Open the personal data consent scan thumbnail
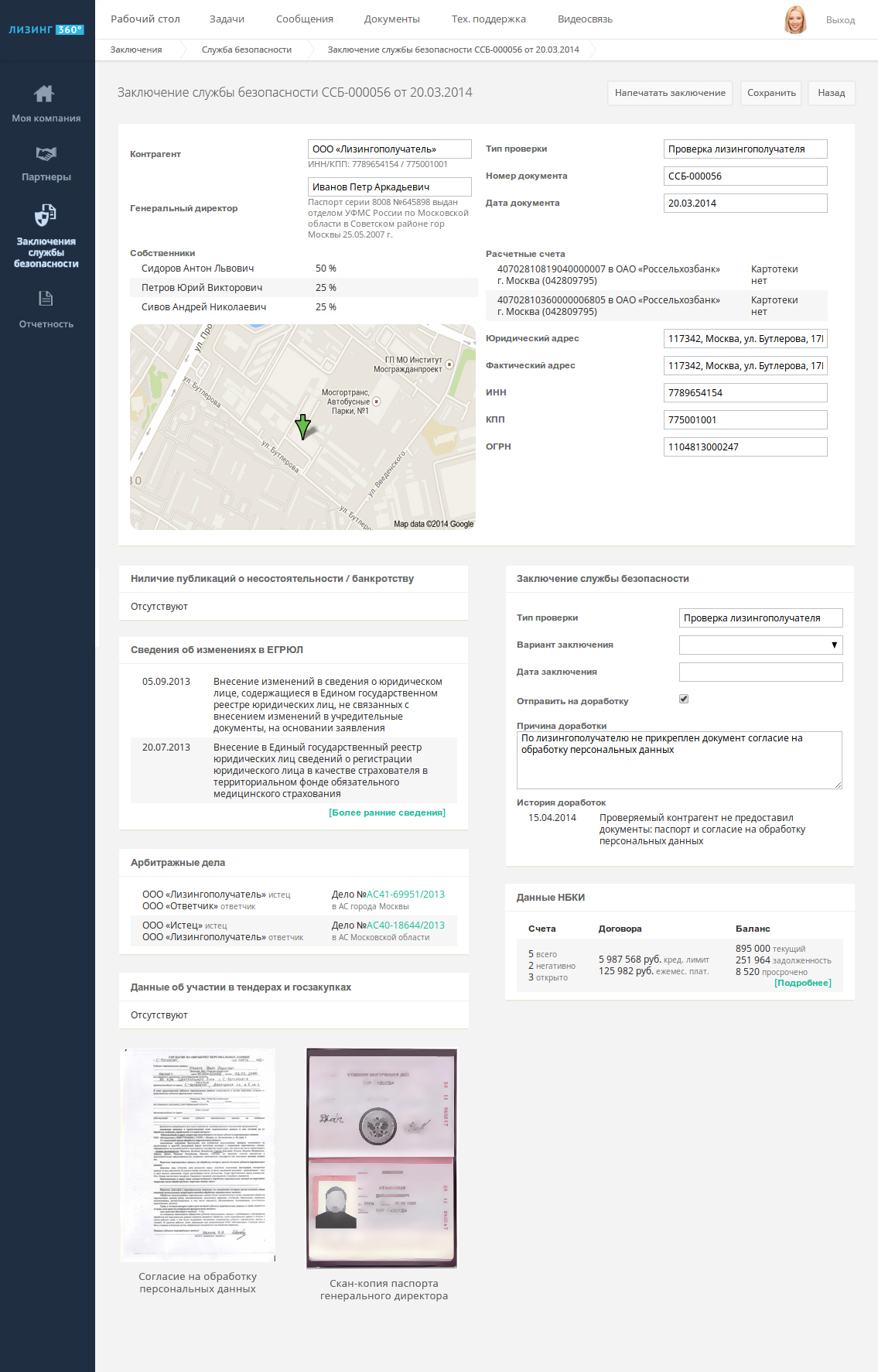The width and height of the screenshot is (878, 1372). pos(198,1155)
